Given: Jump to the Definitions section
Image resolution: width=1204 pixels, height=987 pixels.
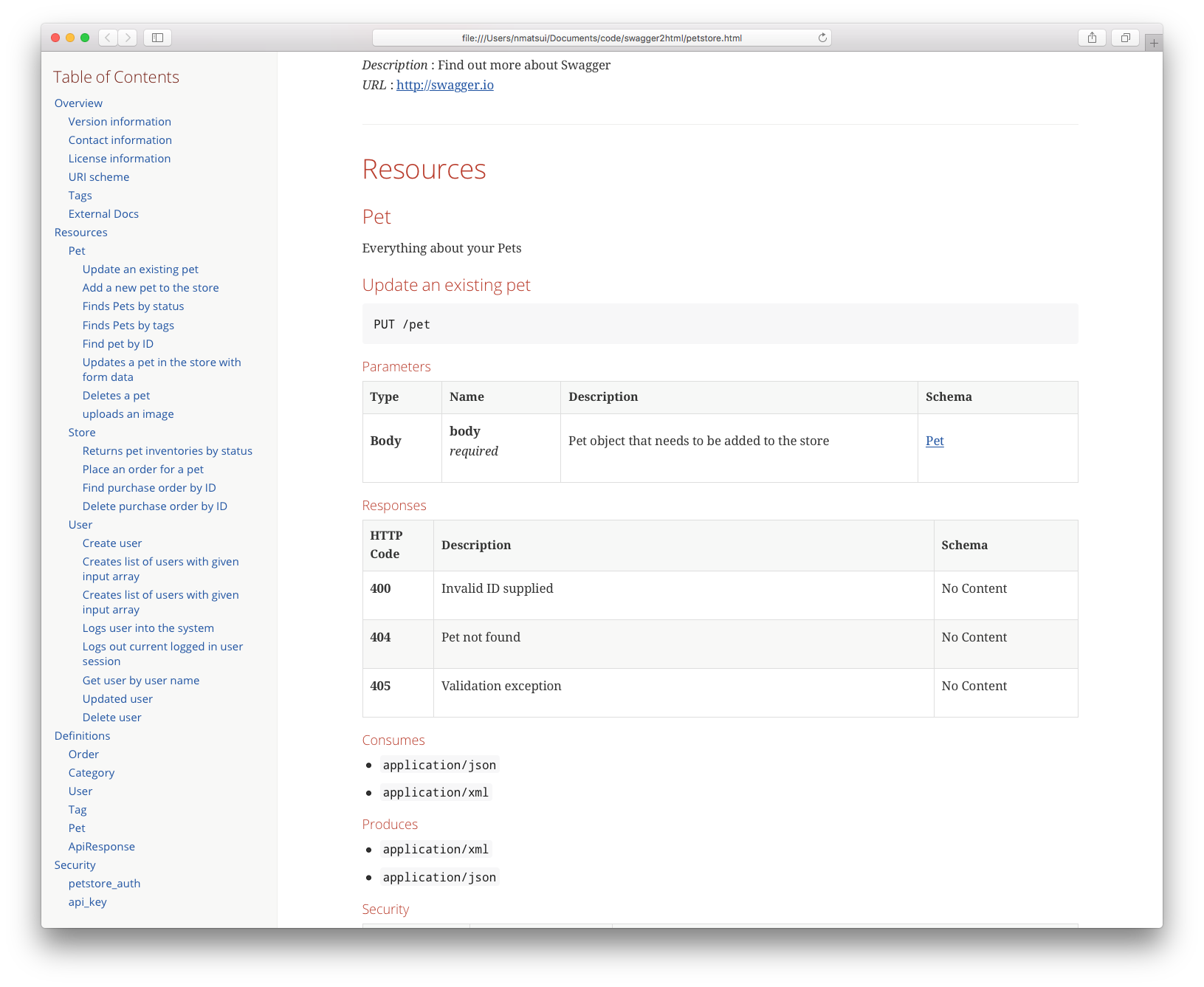Looking at the screenshot, I should click(x=82, y=735).
